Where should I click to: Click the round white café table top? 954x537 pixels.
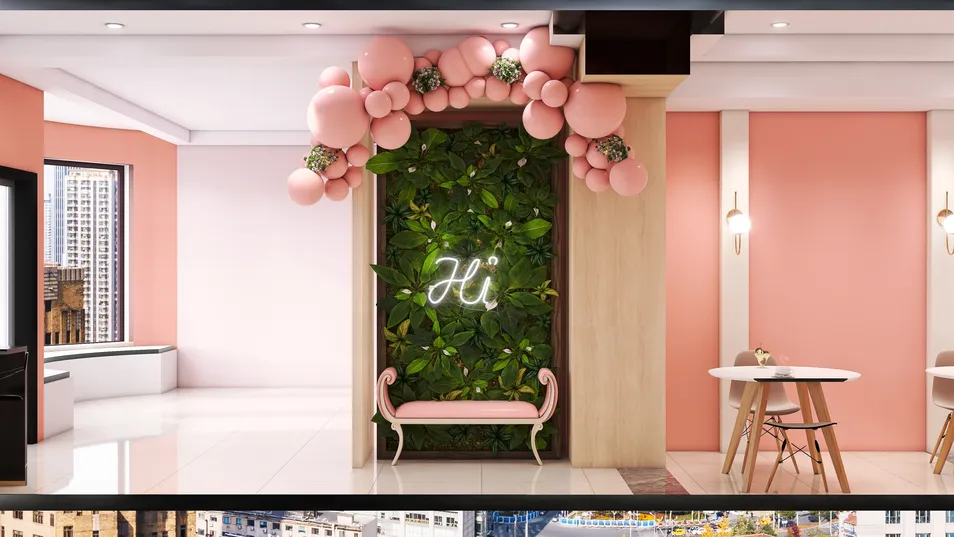(784, 375)
